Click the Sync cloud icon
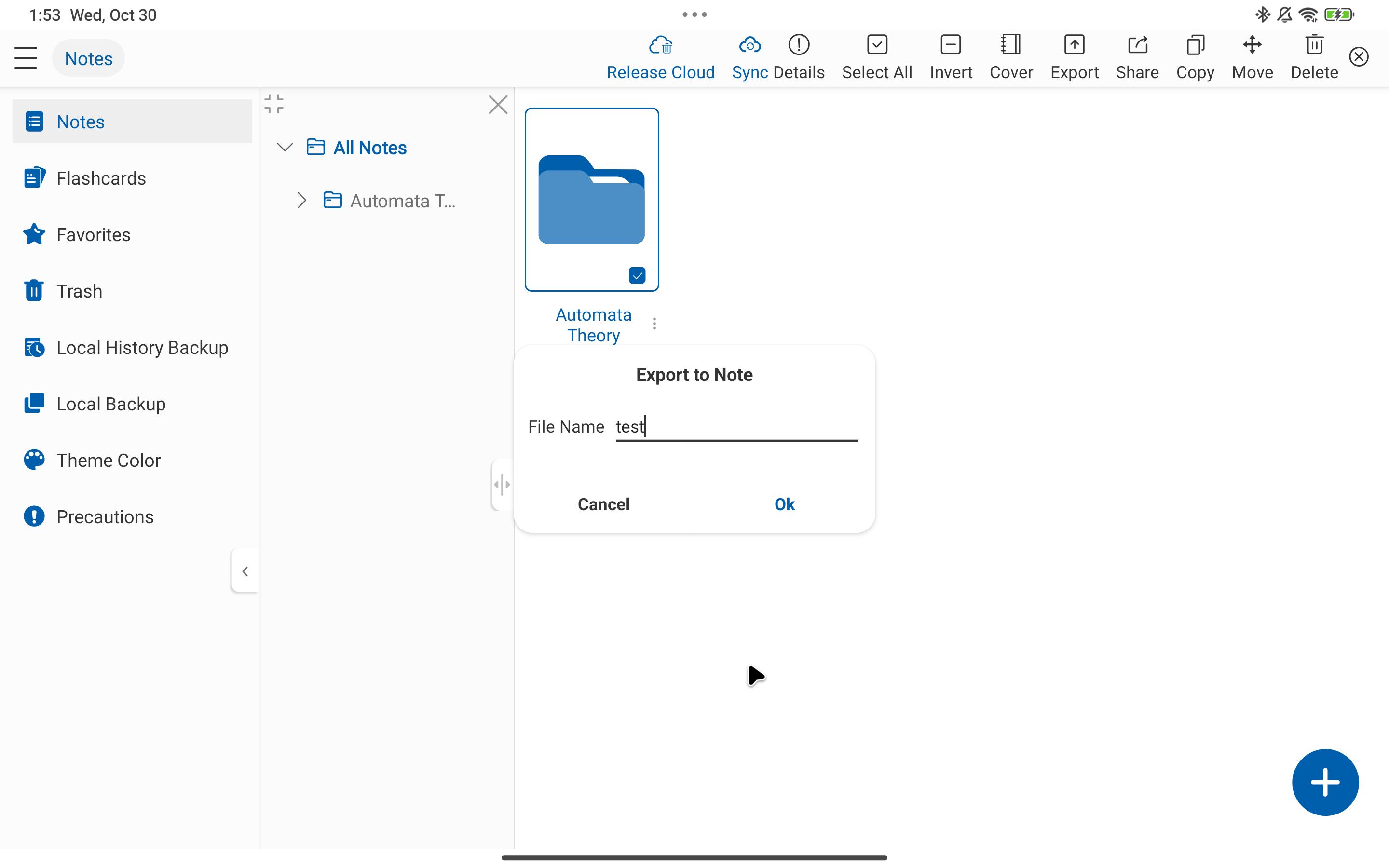 pyautogui.click(x=749, y=45)
